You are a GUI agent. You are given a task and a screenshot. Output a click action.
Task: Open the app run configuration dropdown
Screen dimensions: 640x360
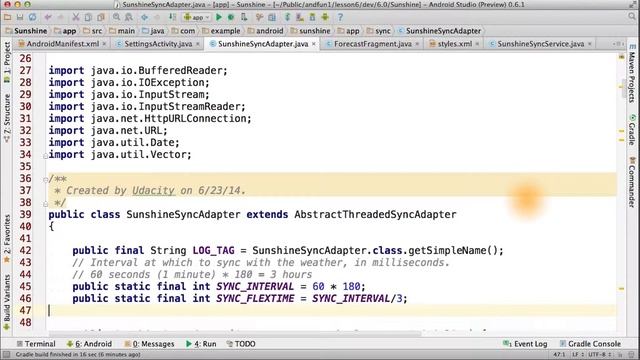pos(197,17)
